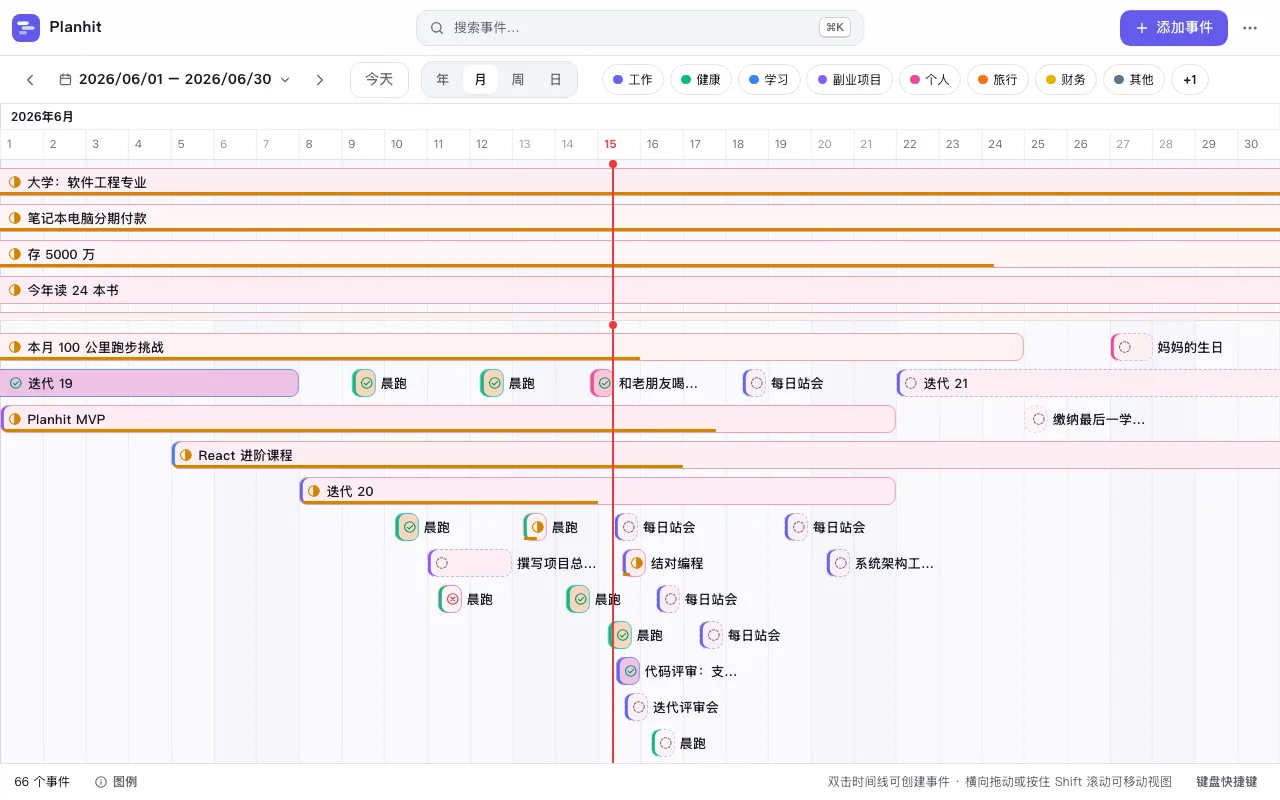This screenshot has width=1280, height=800.
Task: Switch to 周 week view
Action: tap(518, 80)
